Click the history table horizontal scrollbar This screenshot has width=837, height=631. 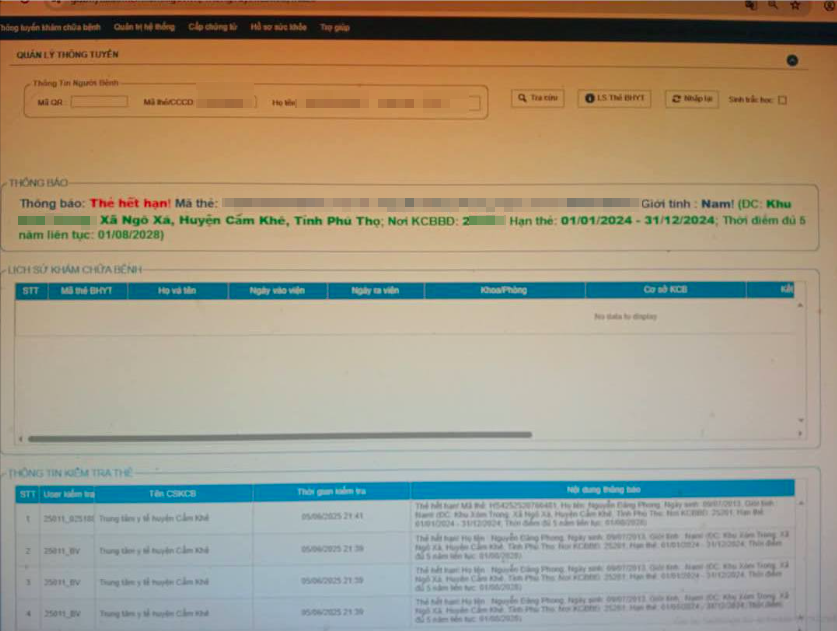point(280,437)
